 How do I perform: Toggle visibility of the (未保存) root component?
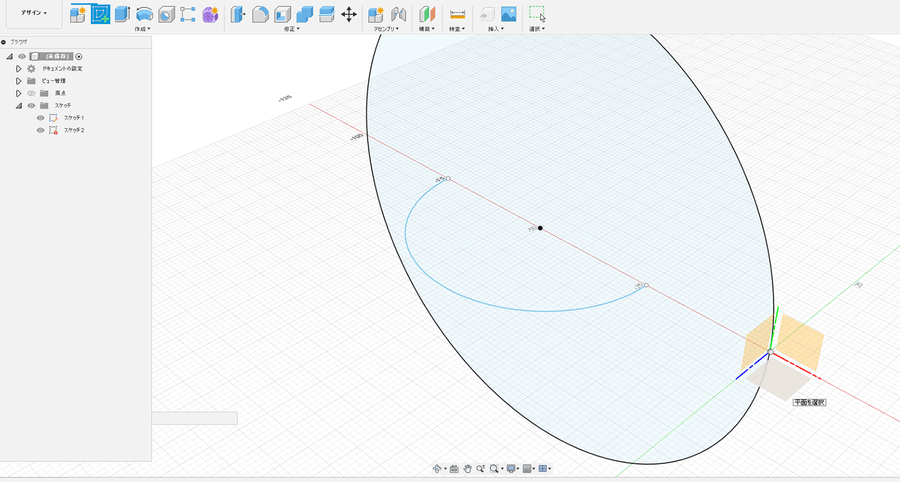pyautogui.click(x=22, y=56)
